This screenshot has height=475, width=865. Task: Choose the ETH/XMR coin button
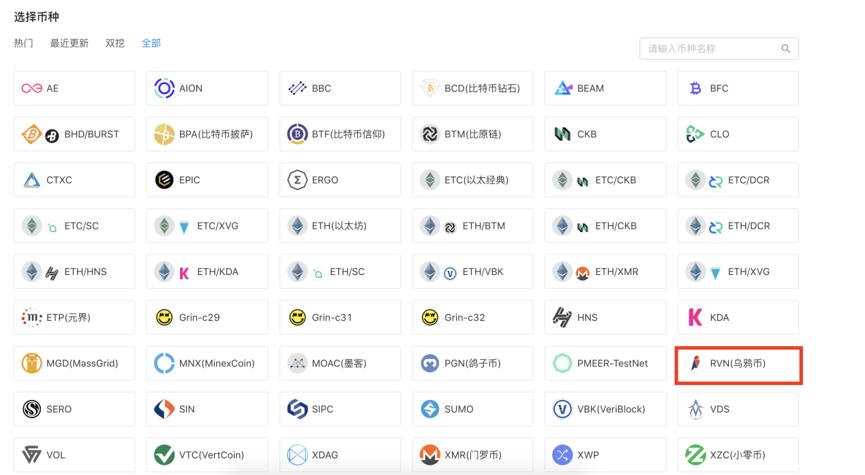coord(605,271)
